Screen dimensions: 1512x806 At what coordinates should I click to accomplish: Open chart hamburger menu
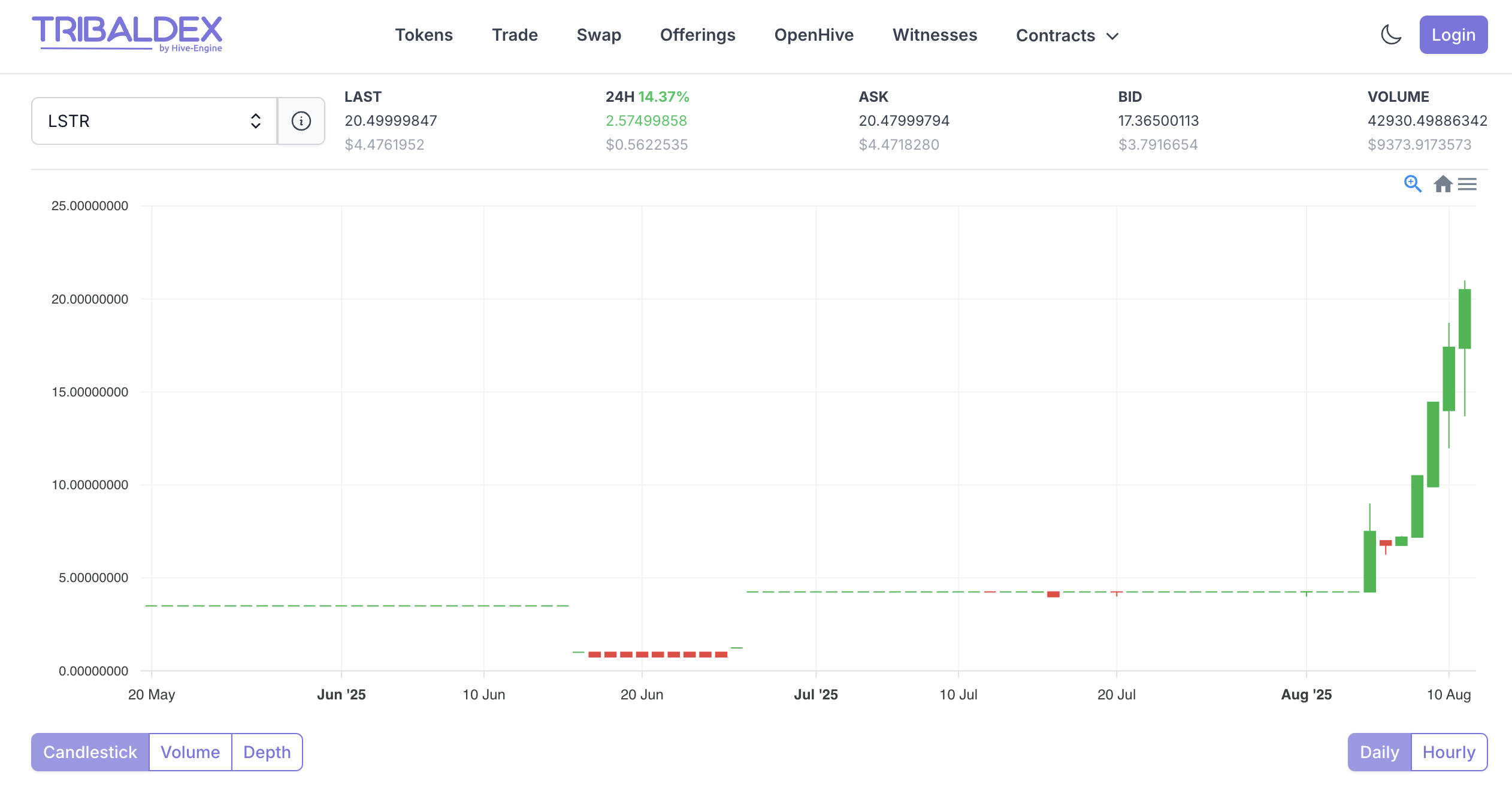(1467, 184)
